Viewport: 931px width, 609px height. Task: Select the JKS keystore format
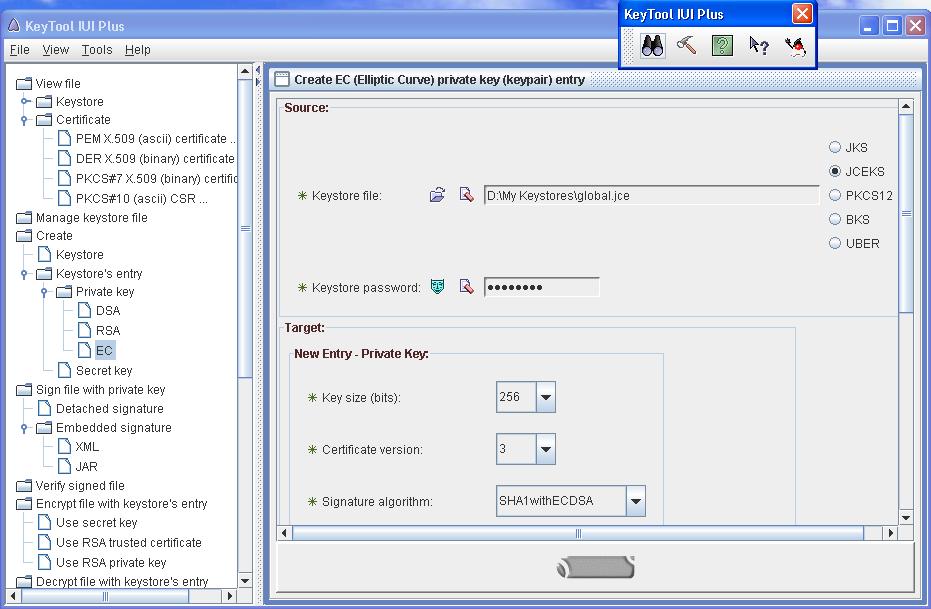tap(835, 146)
